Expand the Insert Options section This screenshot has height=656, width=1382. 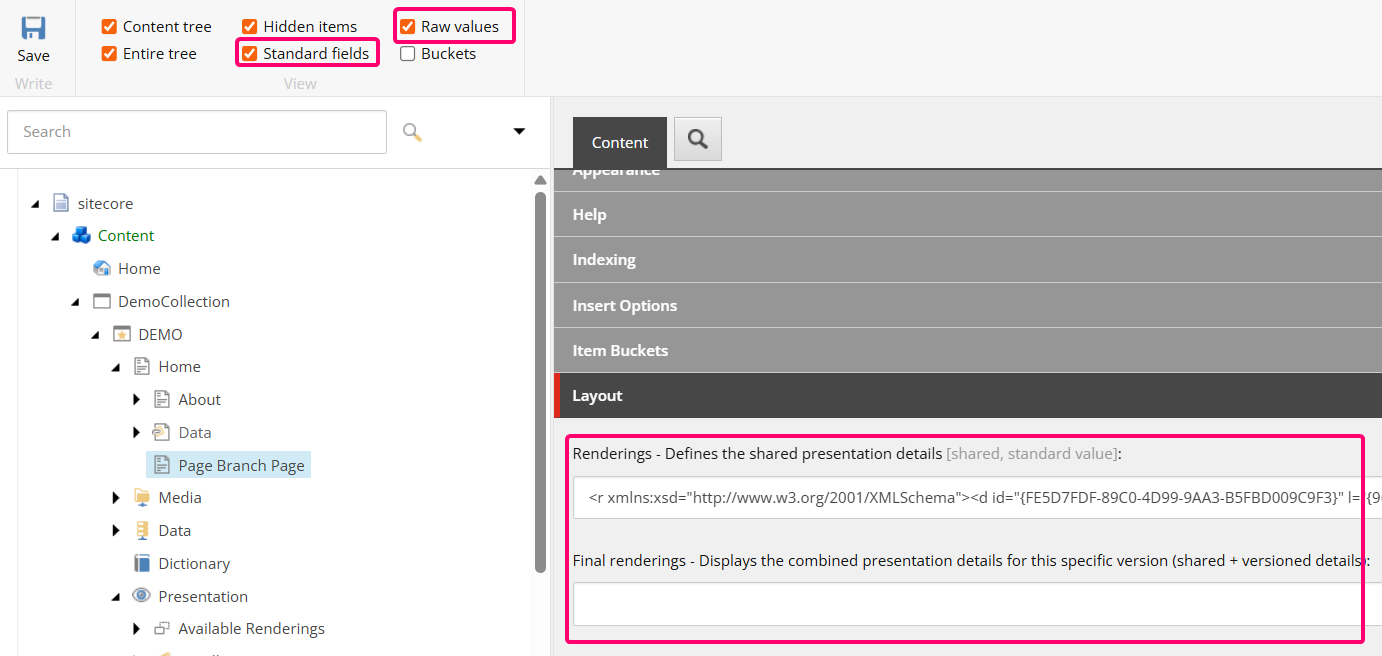point(624,305)
